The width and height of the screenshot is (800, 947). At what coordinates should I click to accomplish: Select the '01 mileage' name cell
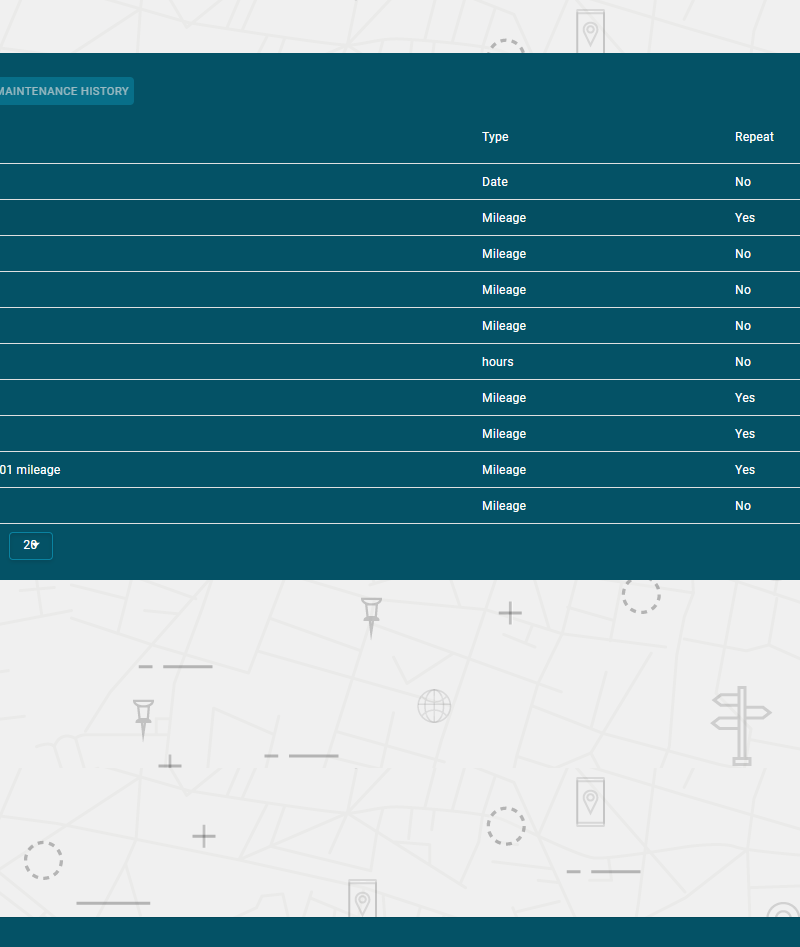[x=30, y=470]
